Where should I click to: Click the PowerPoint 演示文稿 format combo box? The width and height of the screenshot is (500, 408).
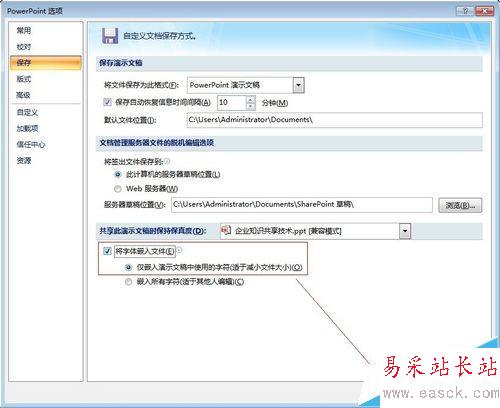click(246, 85)
